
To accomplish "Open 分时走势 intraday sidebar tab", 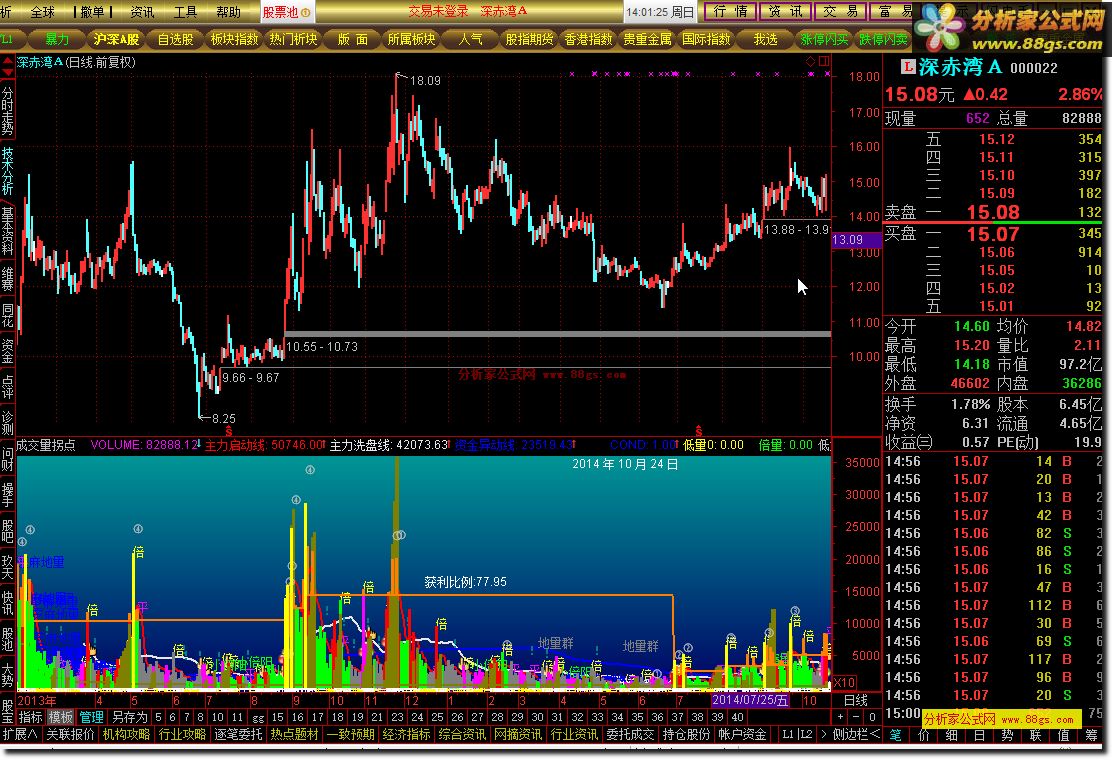I will tap(7, 112).
